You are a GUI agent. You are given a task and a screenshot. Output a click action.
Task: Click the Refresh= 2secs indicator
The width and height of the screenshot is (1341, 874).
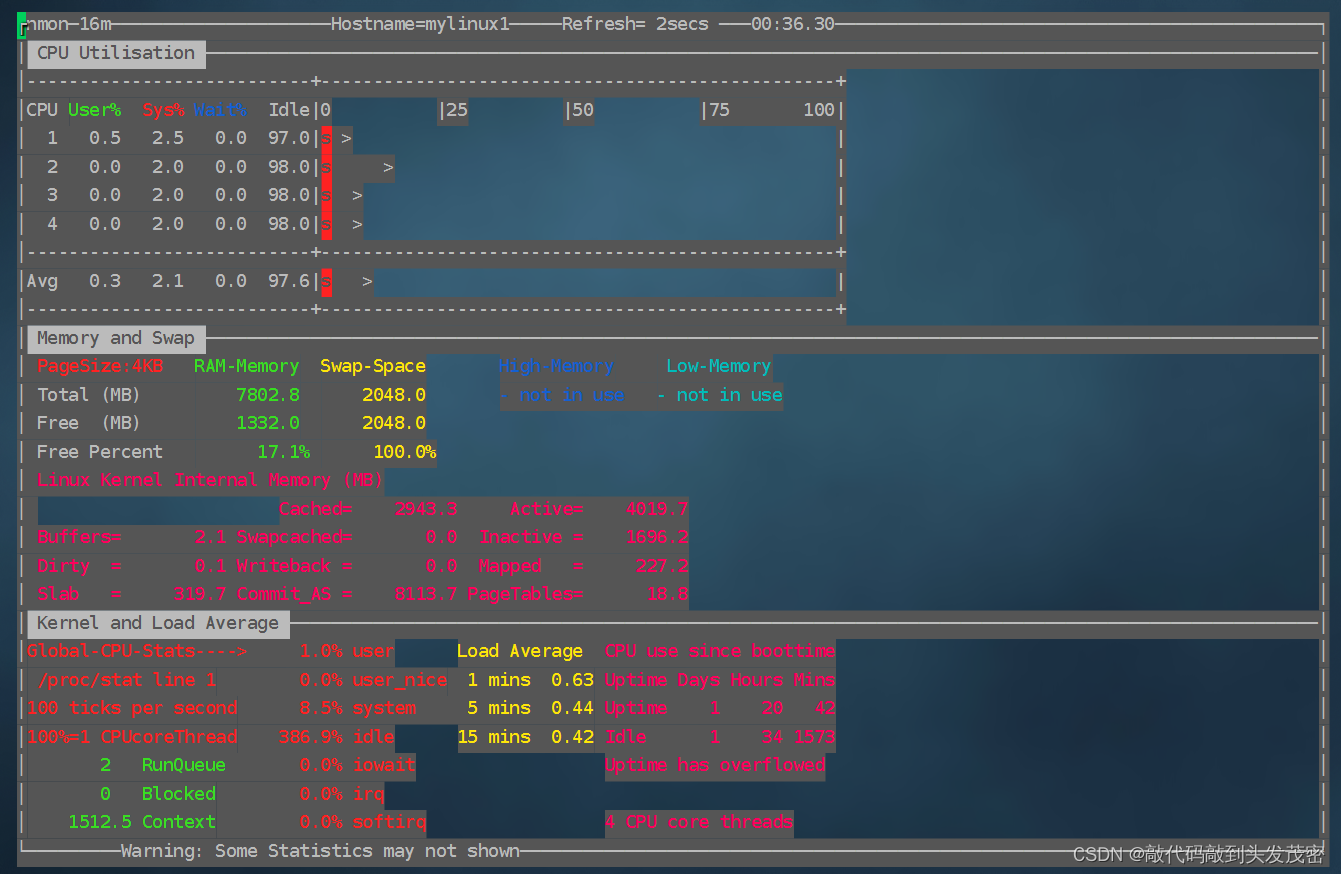click(x=635, y=24)
